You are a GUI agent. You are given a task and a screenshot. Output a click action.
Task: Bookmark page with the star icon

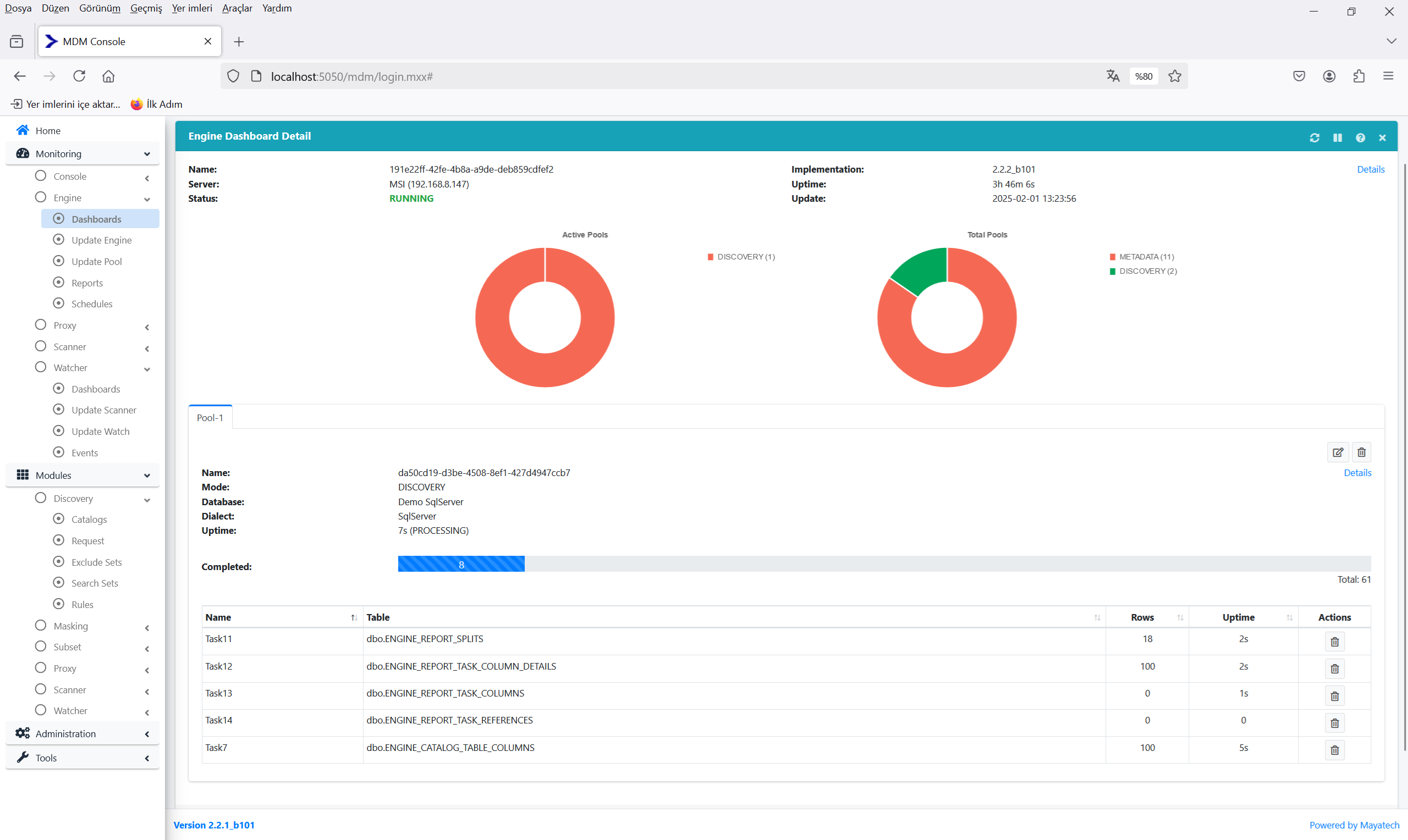(1174, 76)
